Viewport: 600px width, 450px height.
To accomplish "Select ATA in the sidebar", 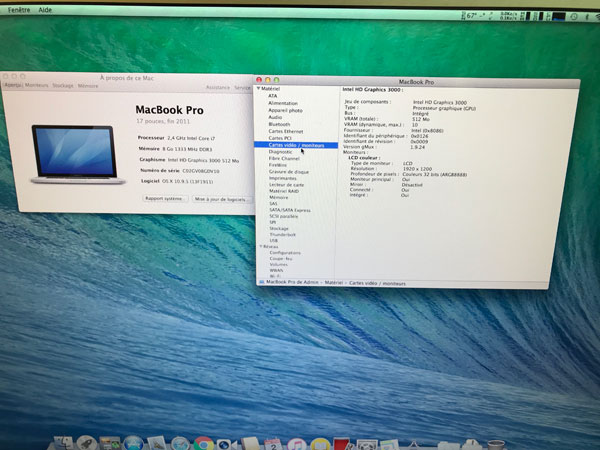I will (x=272, y=96).
